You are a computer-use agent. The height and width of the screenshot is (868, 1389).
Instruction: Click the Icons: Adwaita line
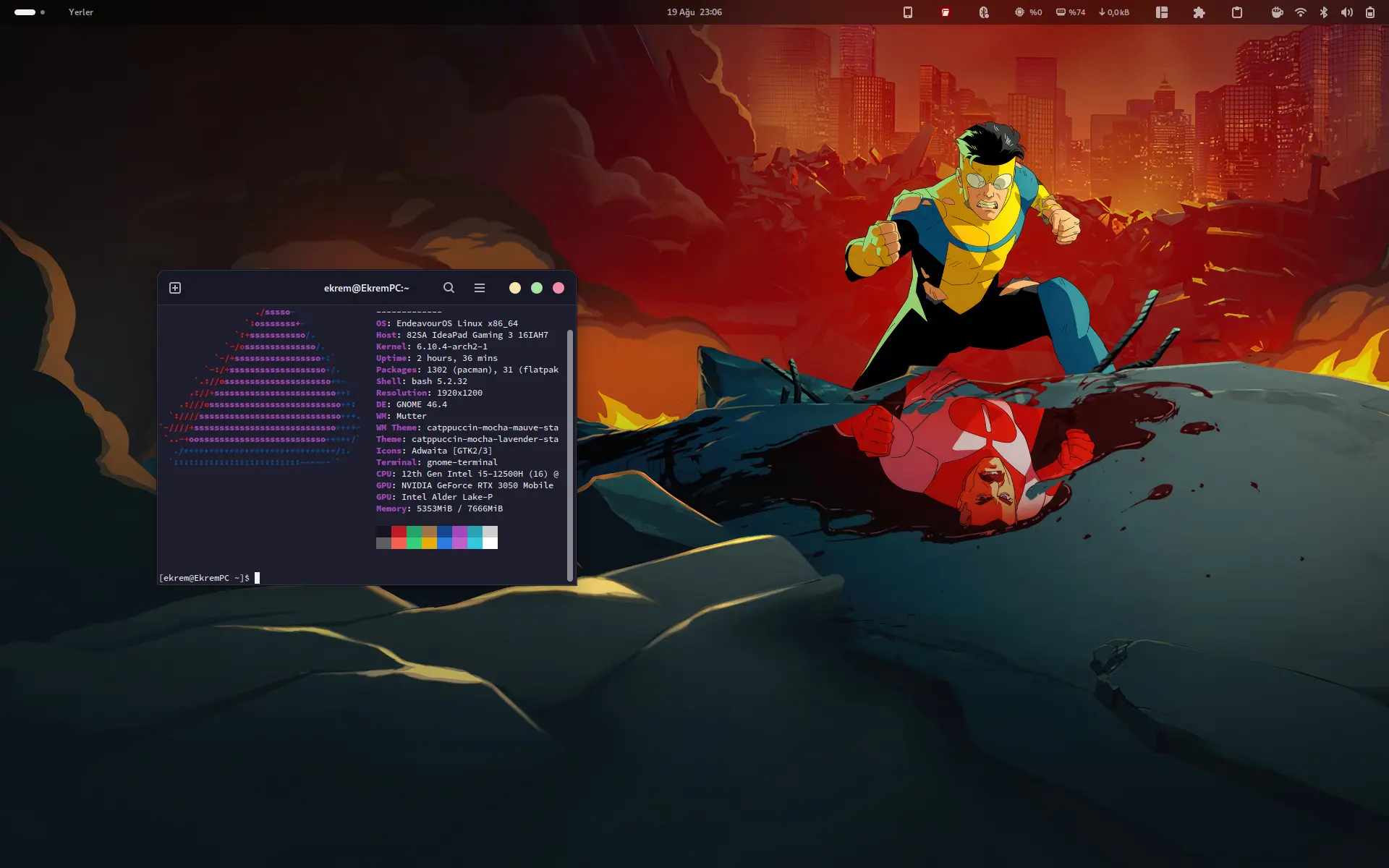click(x=434, y=451)
